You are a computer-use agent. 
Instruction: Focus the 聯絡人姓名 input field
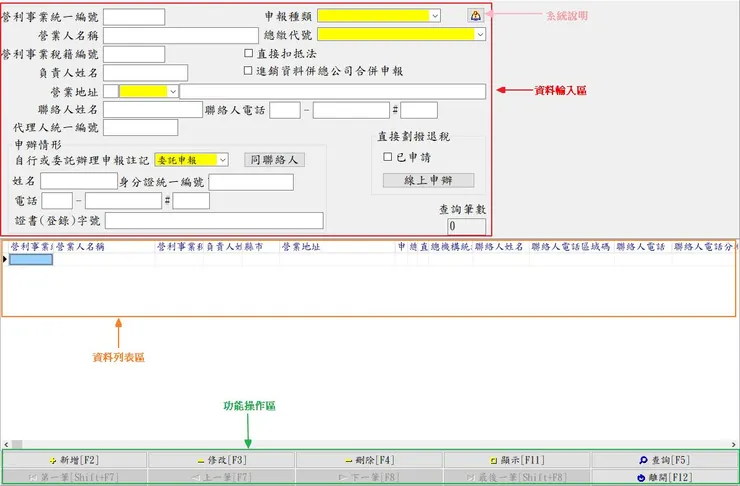click(x=153, y=109)
